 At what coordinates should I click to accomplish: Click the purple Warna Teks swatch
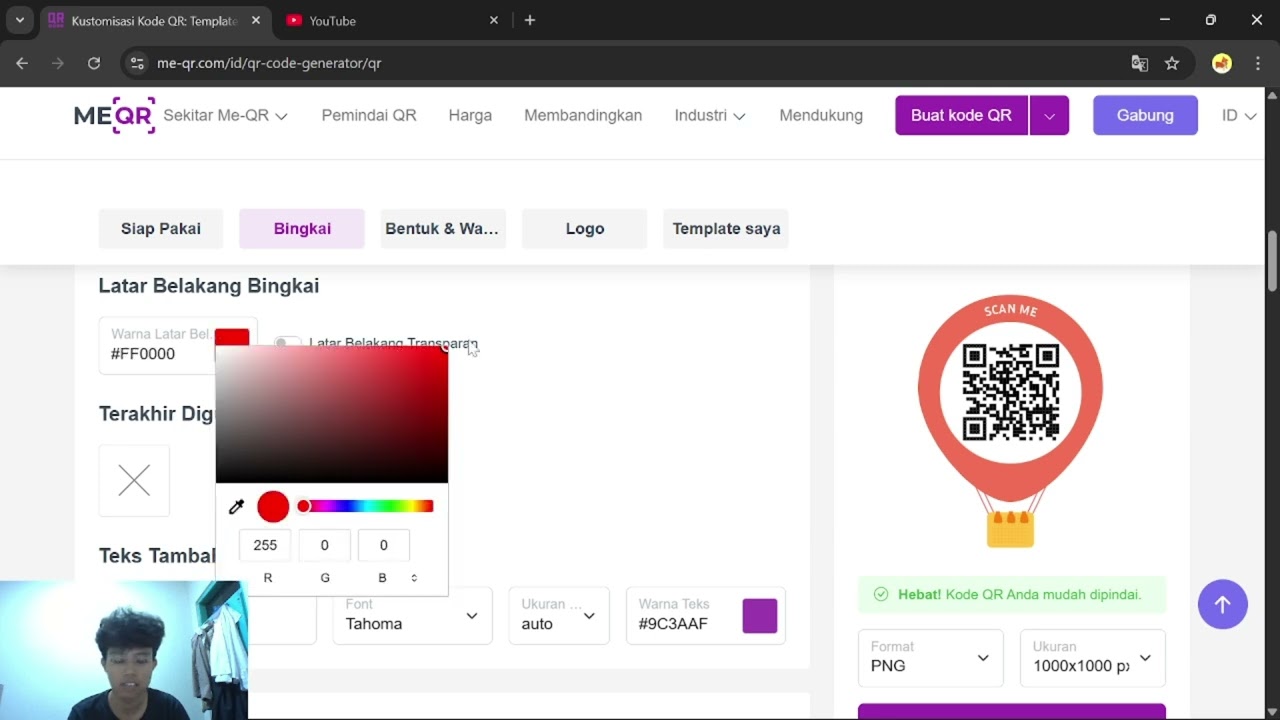[x=760, y=616]
